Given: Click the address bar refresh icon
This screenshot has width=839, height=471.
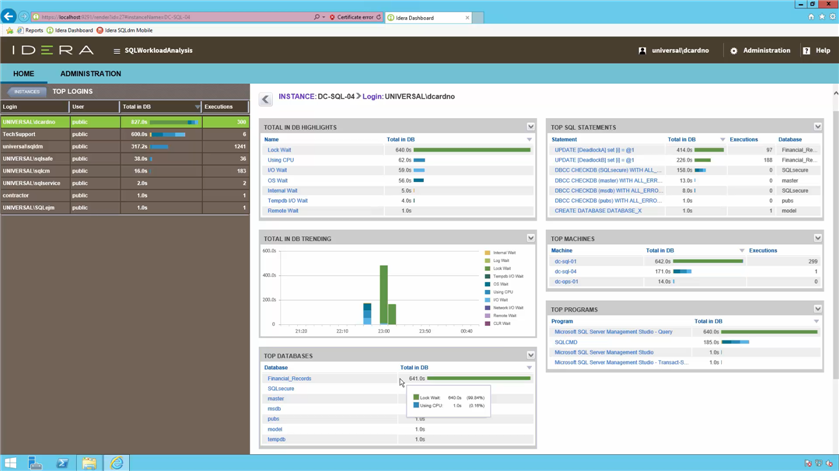Looking at the screenshot, I should (x=378, y=17).
